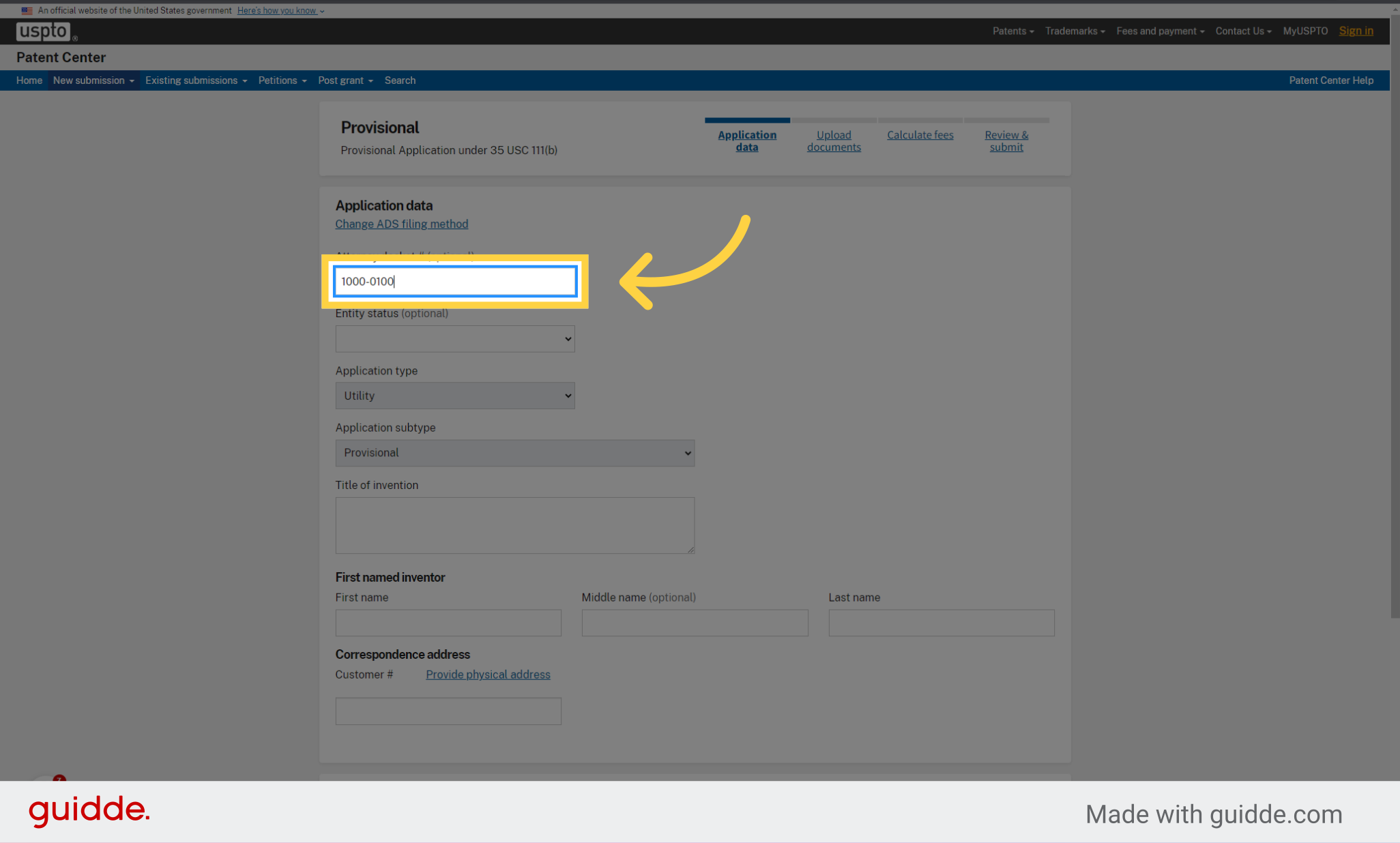The image size is (1400, 843).
Task: Open the Application type dropdown showing Utility
Action: 454,396
